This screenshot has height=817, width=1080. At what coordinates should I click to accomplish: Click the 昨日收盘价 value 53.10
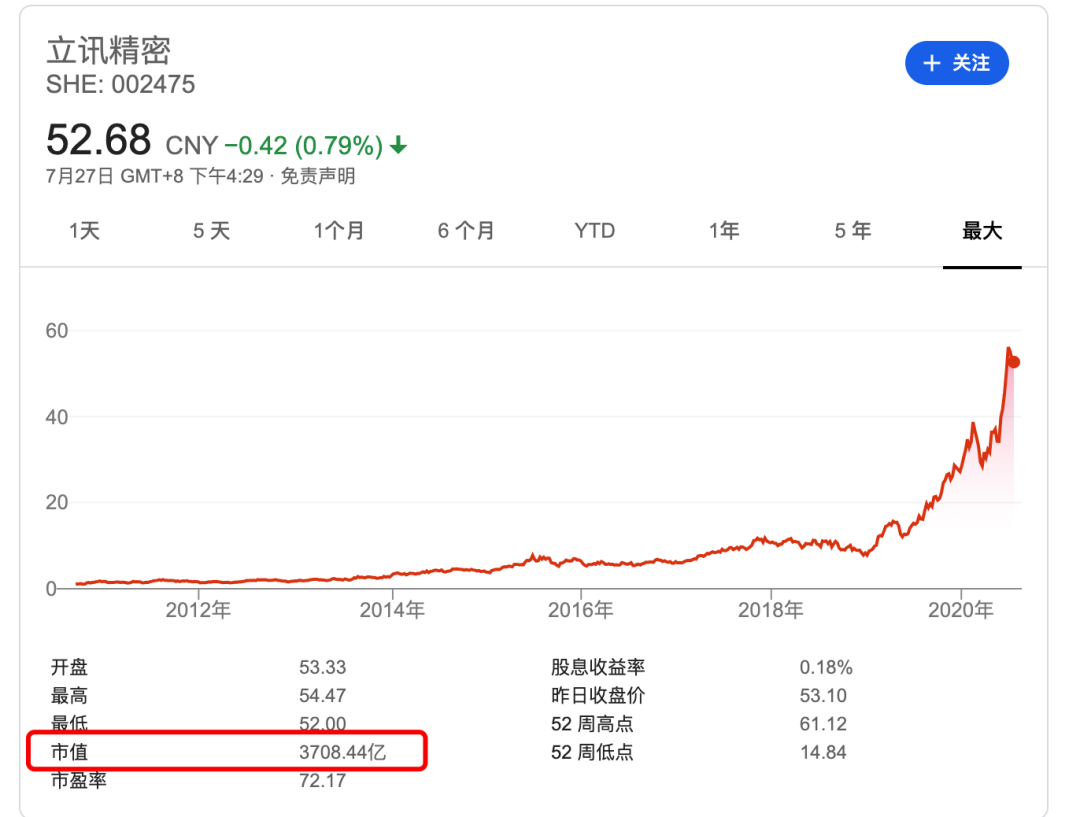tap(823, 696)
